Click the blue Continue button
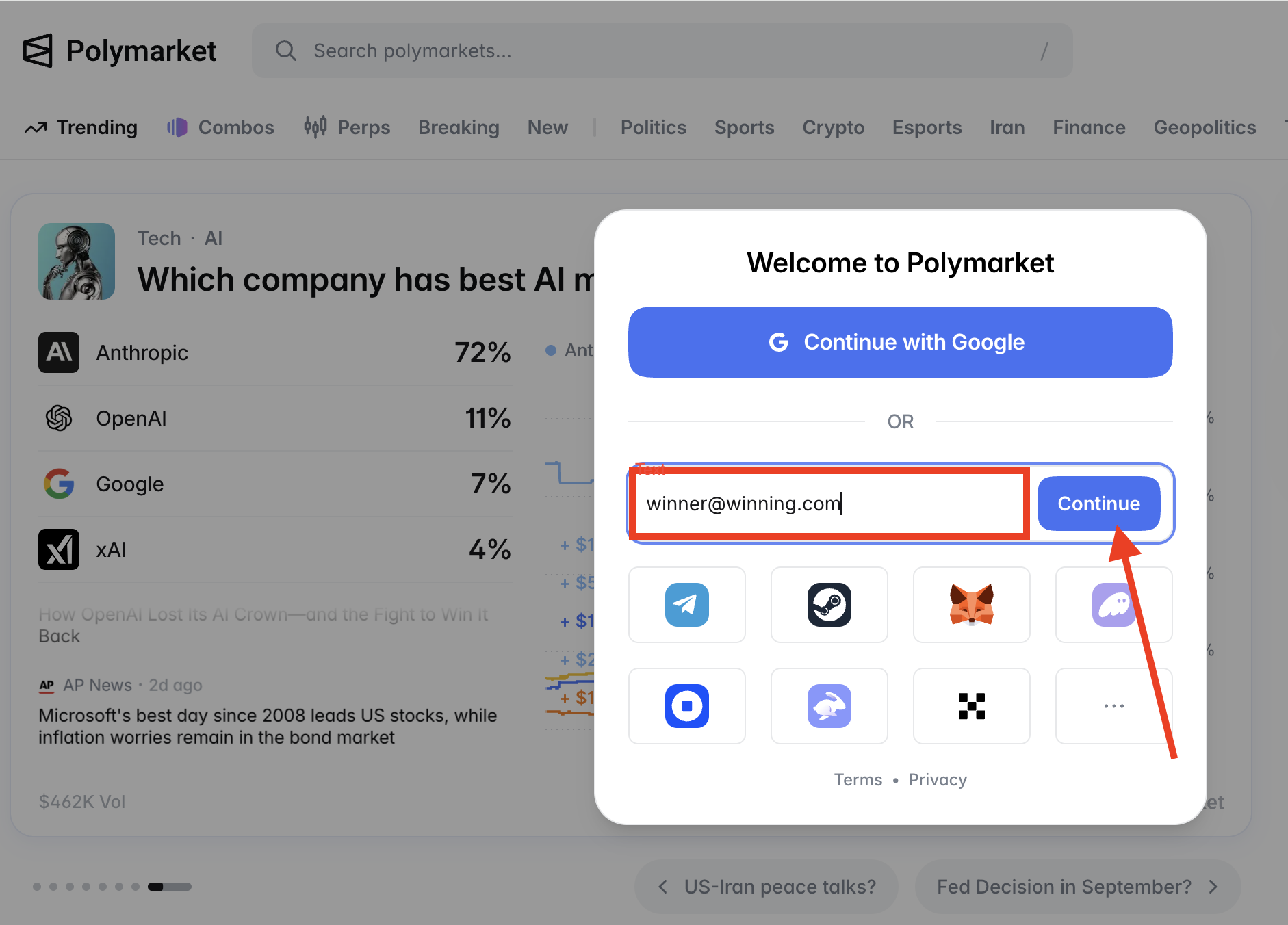The height and width of the screenshot is (925, 1288). coord(1099,504)
